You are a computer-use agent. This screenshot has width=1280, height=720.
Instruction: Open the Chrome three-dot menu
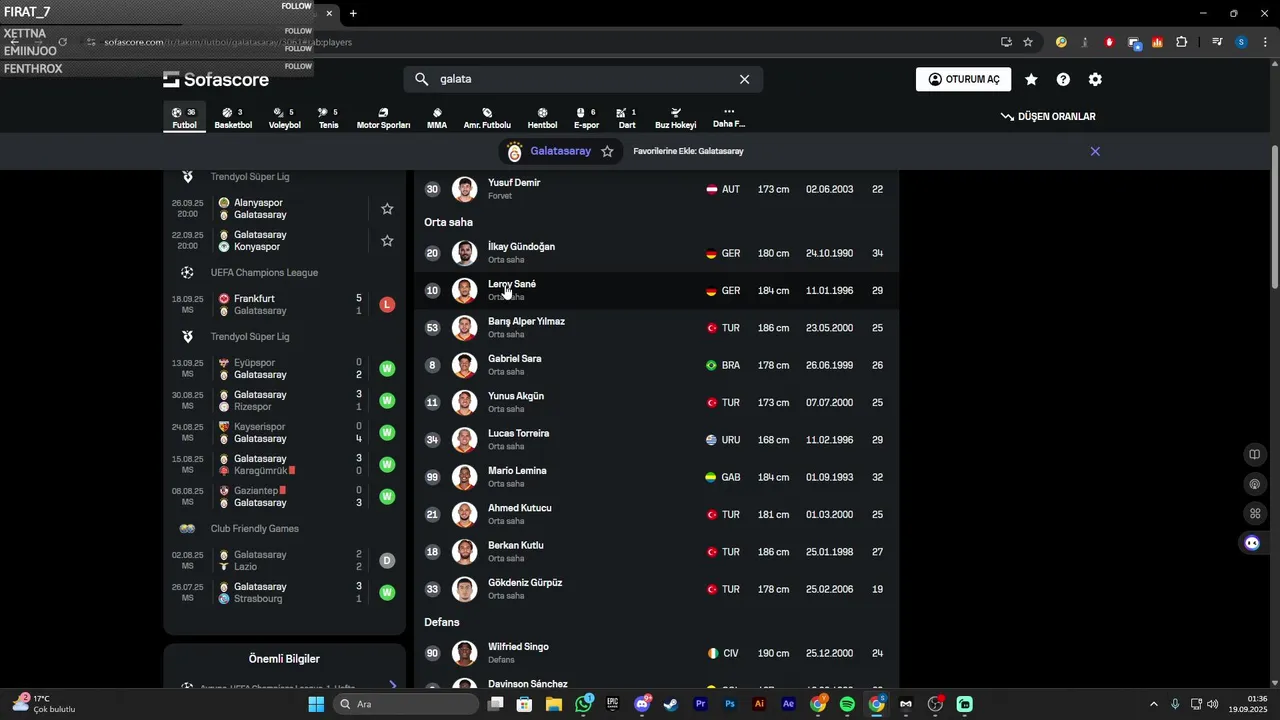[x=1266, y=42]
